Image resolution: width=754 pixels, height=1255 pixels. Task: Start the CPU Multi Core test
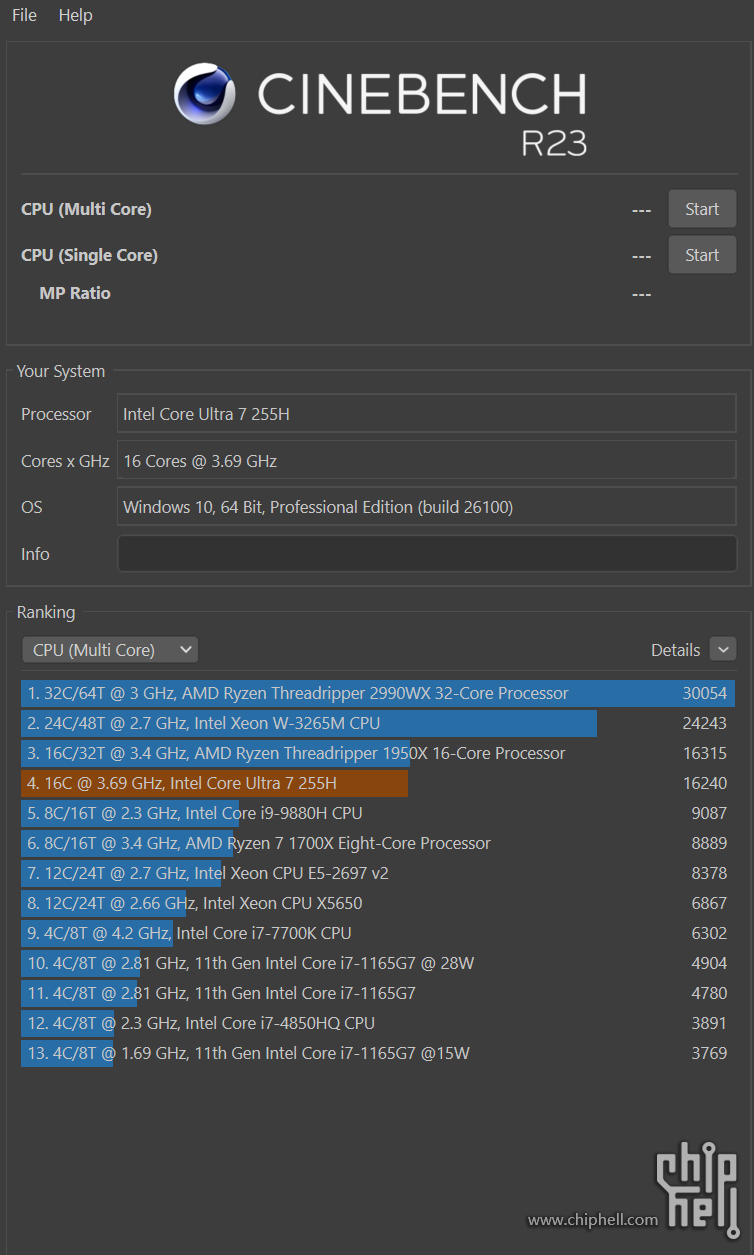(702, 209)
